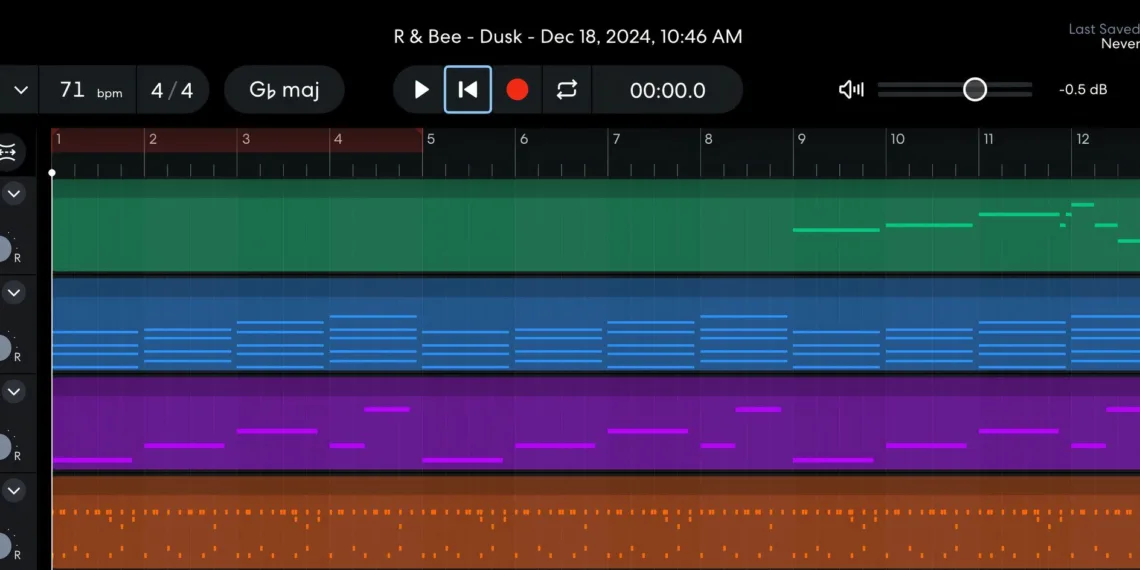Click the master volume slider knob

975,90
